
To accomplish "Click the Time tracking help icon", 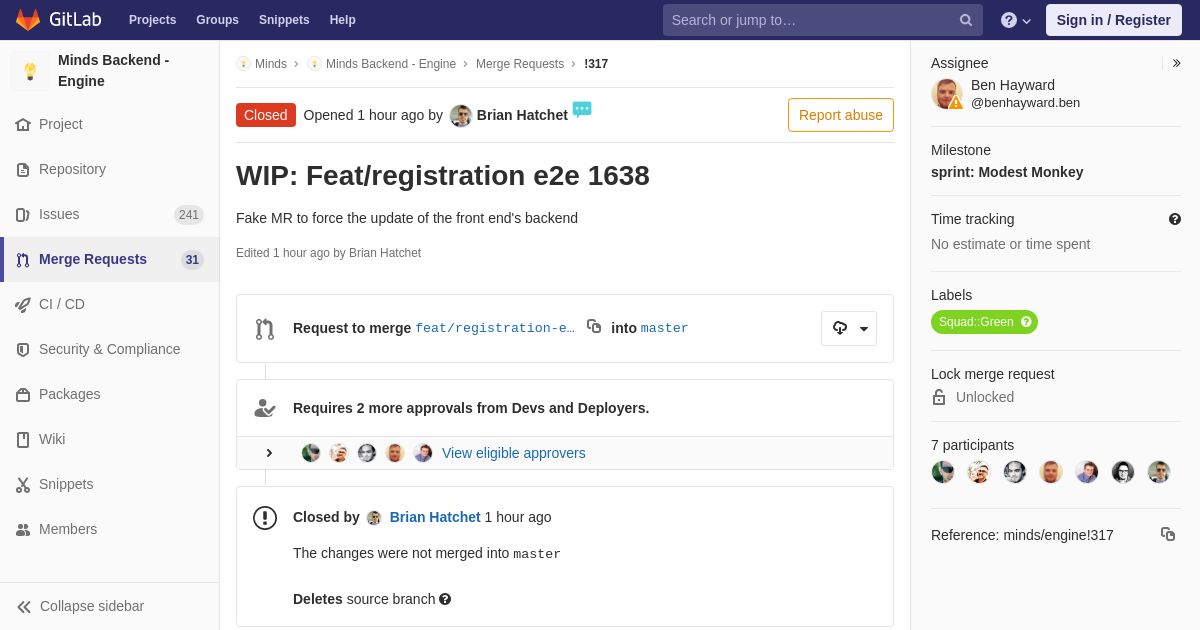I will click(1175, 219).
